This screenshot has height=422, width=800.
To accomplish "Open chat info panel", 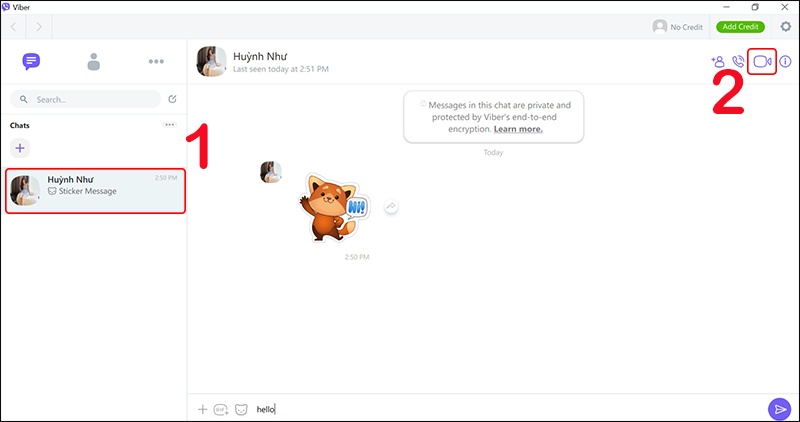I will [x=785, y=62].
